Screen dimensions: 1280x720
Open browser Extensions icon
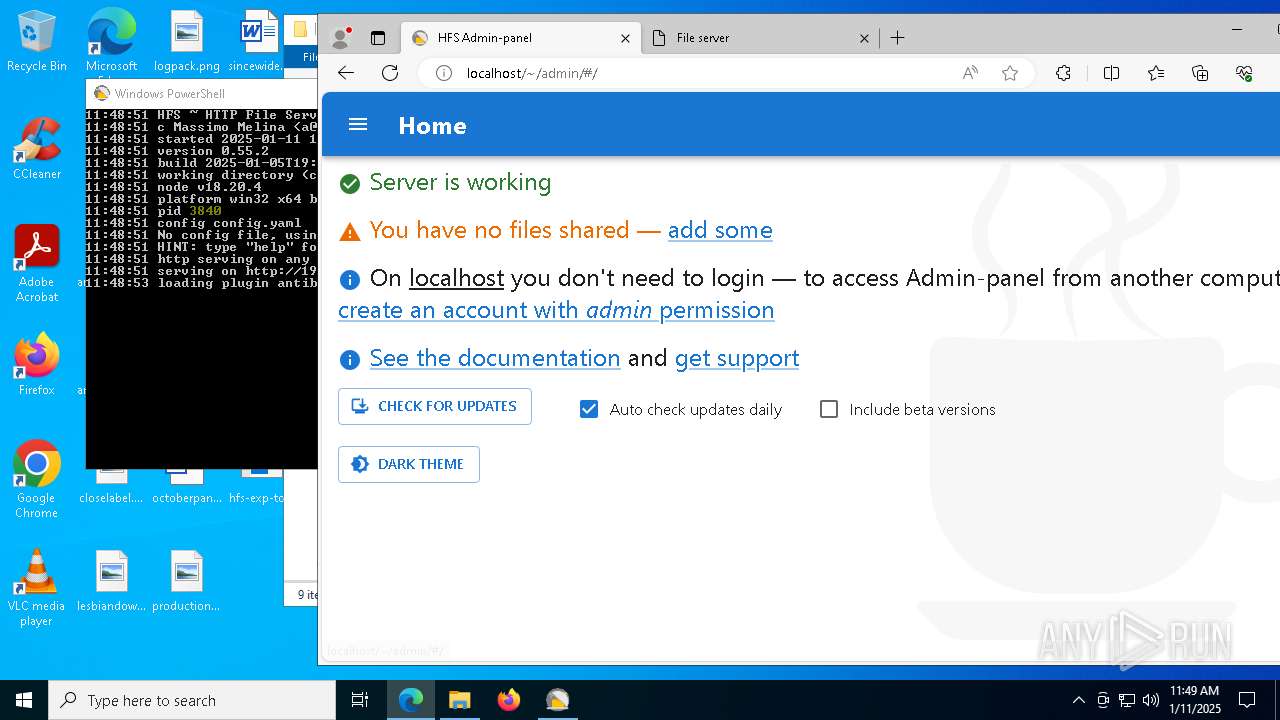(1063, 73)
